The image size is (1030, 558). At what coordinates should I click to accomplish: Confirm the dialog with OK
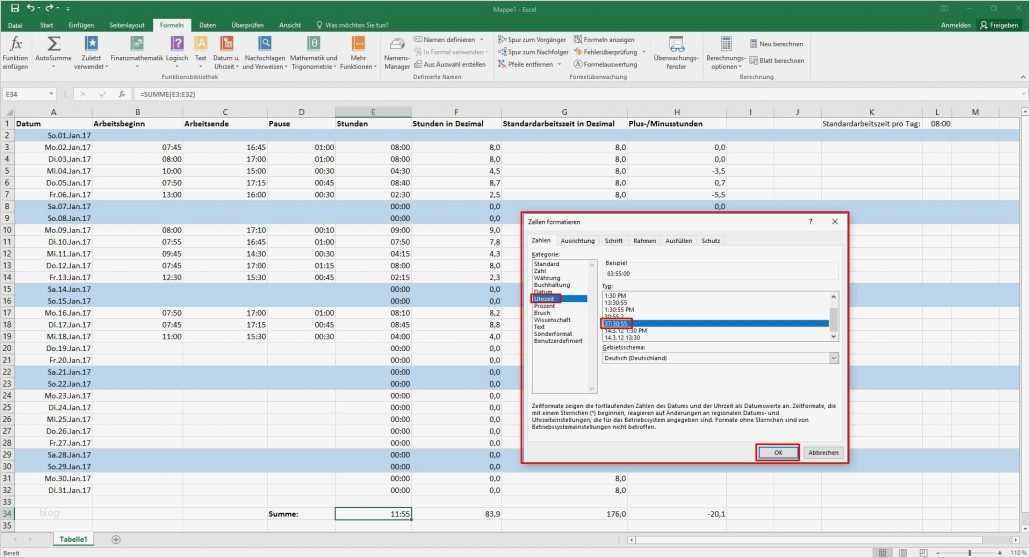778,452
